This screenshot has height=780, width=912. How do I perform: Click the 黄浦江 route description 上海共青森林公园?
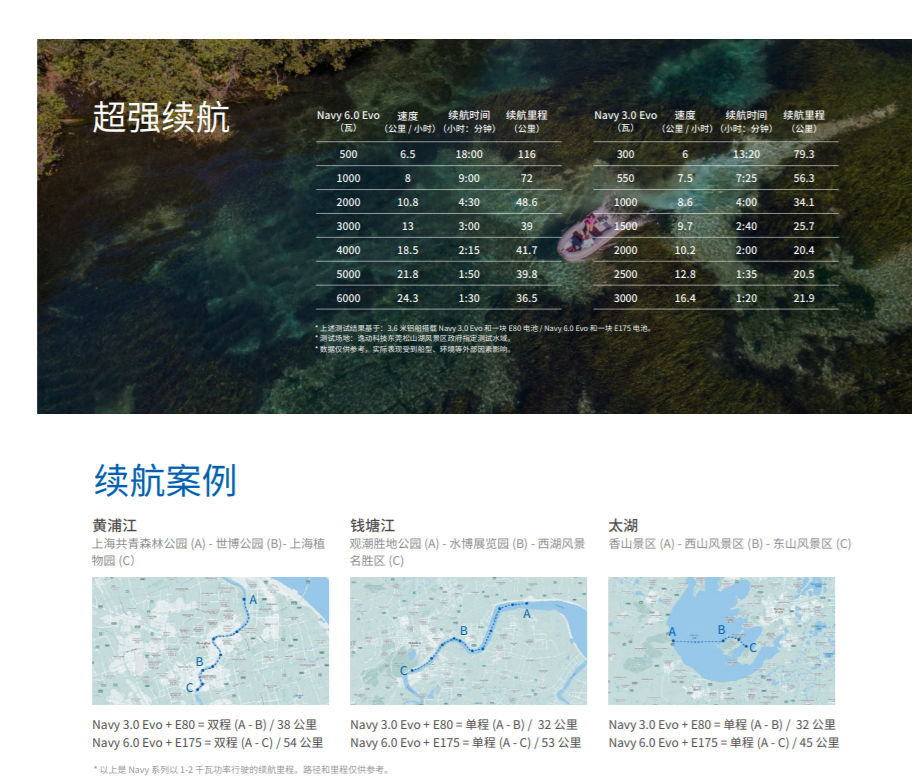point(208,552)
